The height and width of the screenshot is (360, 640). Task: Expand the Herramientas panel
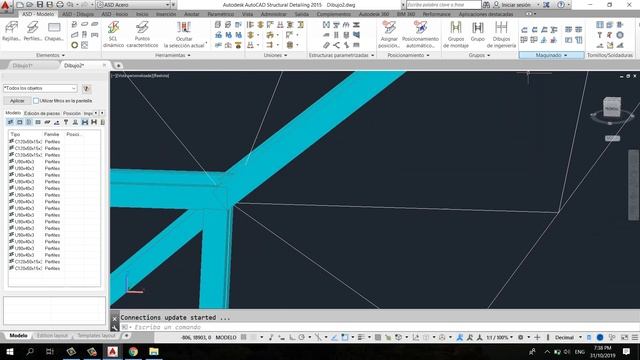(x=173, y=55)
